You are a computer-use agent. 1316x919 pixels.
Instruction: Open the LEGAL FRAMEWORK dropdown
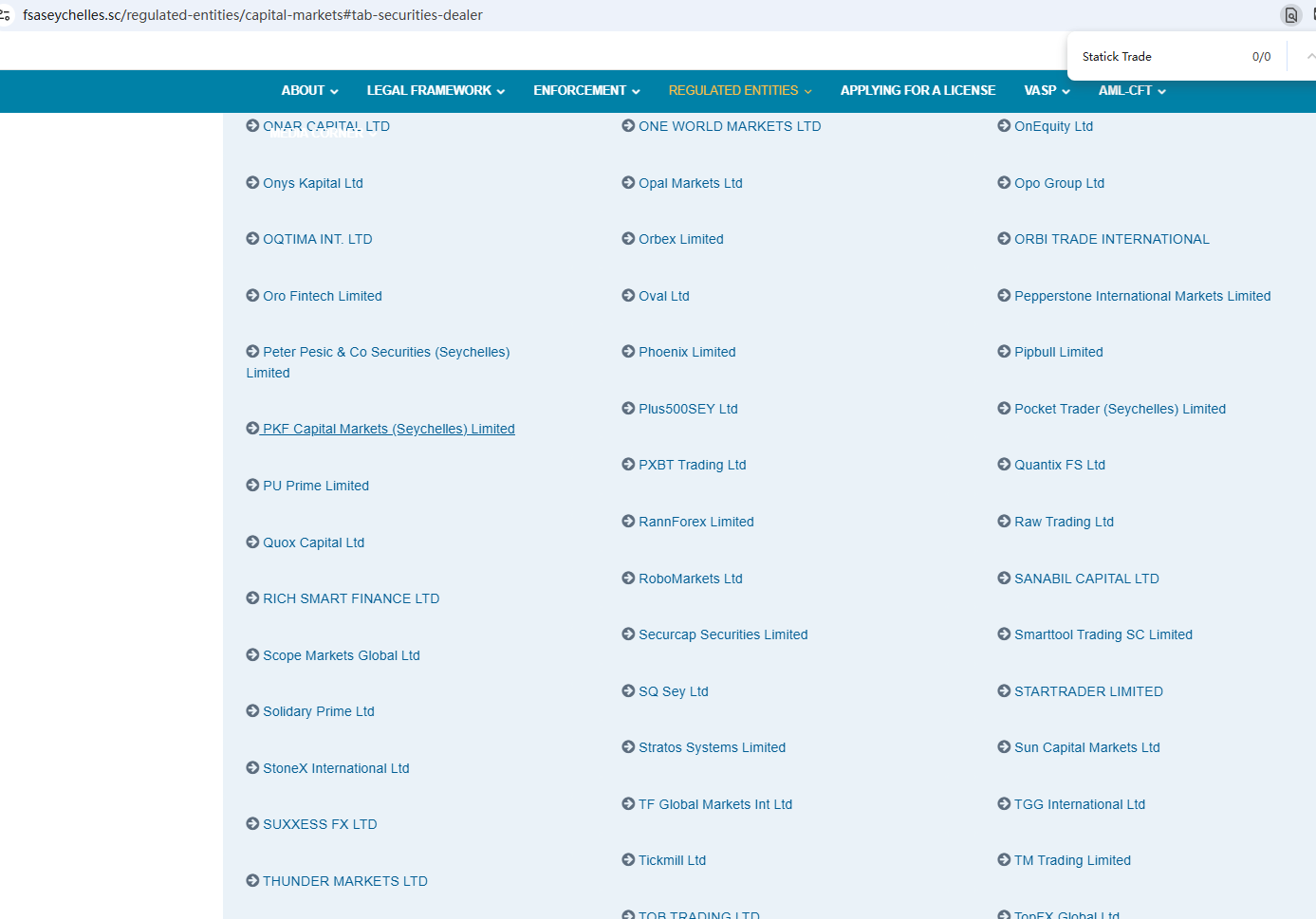click(436, 90)
